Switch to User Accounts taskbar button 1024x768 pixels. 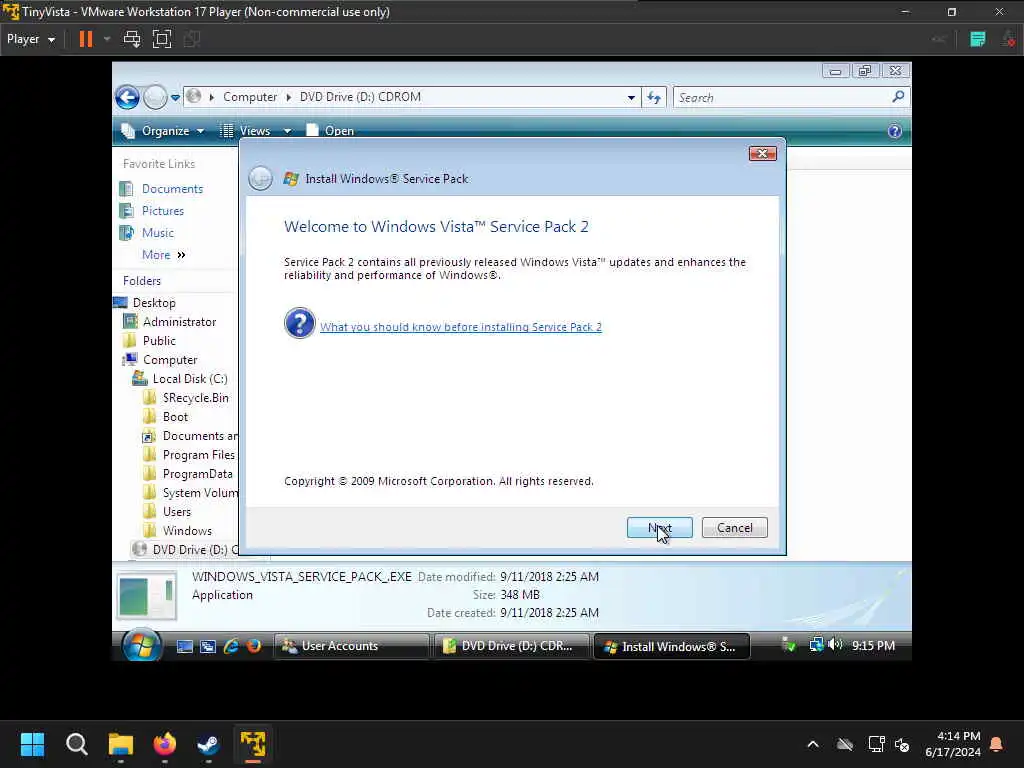[x=351, y=646]
